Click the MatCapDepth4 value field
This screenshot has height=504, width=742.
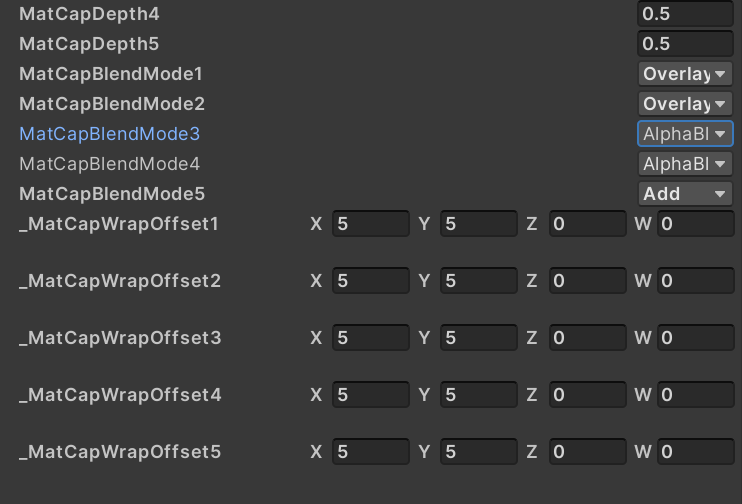coord(685,14)
